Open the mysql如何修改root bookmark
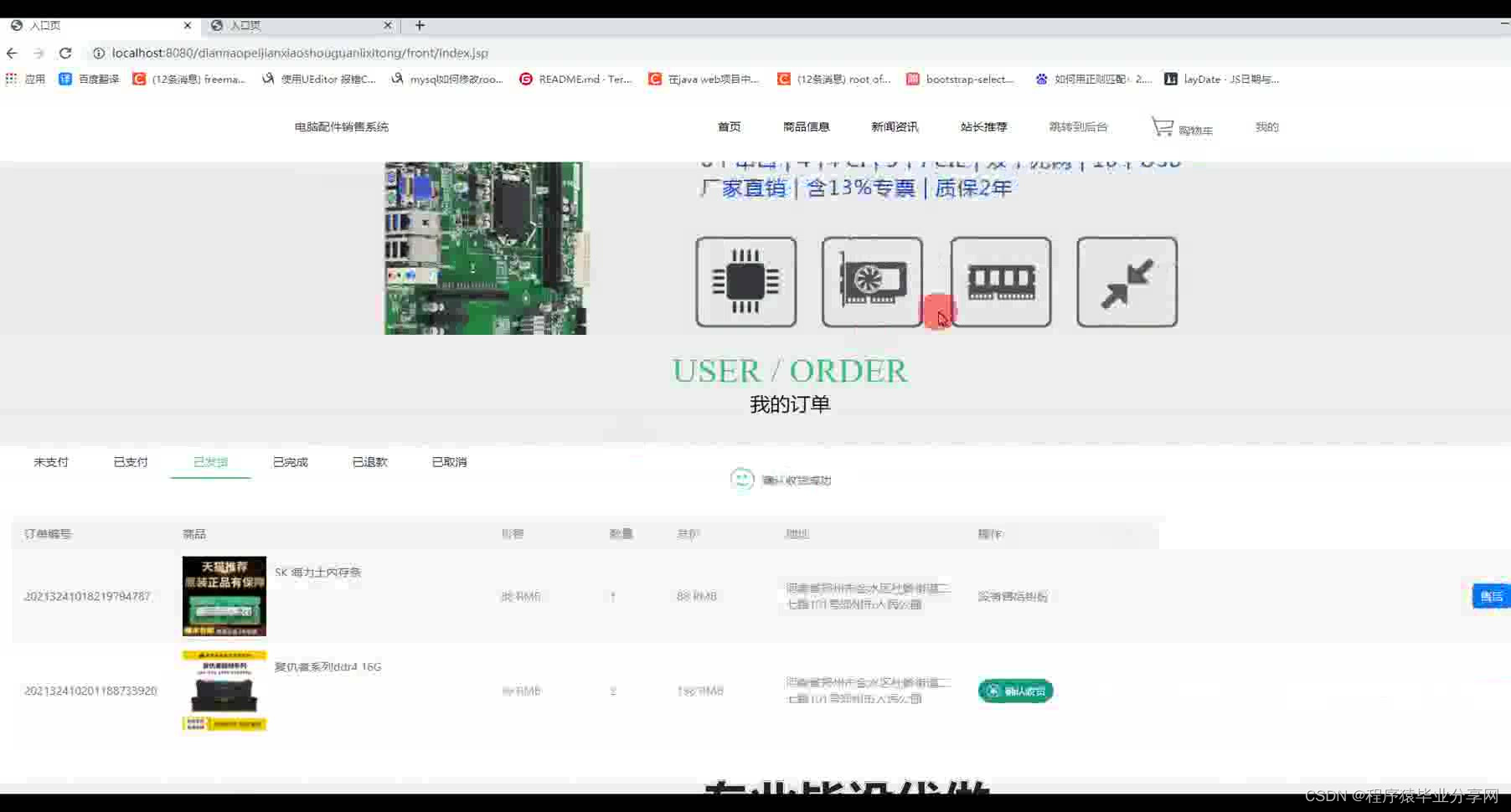Image resolution: width=1511 pixels, height=812 pixels. [x=447, y=79]
